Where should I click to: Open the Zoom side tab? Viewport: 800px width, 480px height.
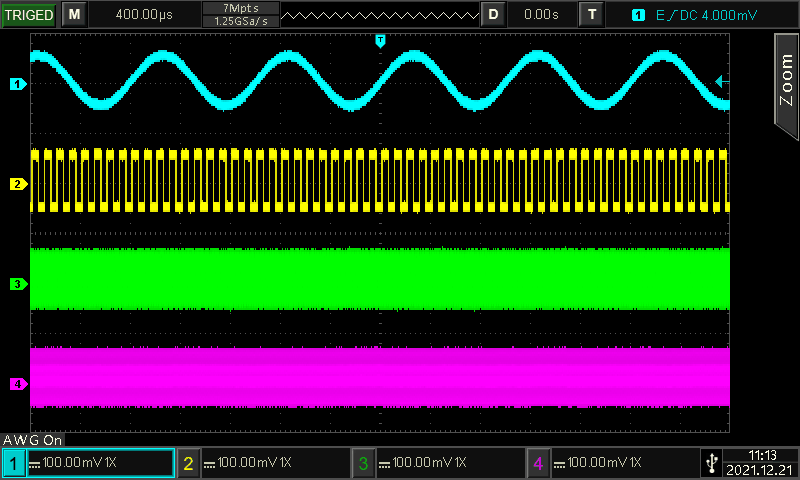786,82
